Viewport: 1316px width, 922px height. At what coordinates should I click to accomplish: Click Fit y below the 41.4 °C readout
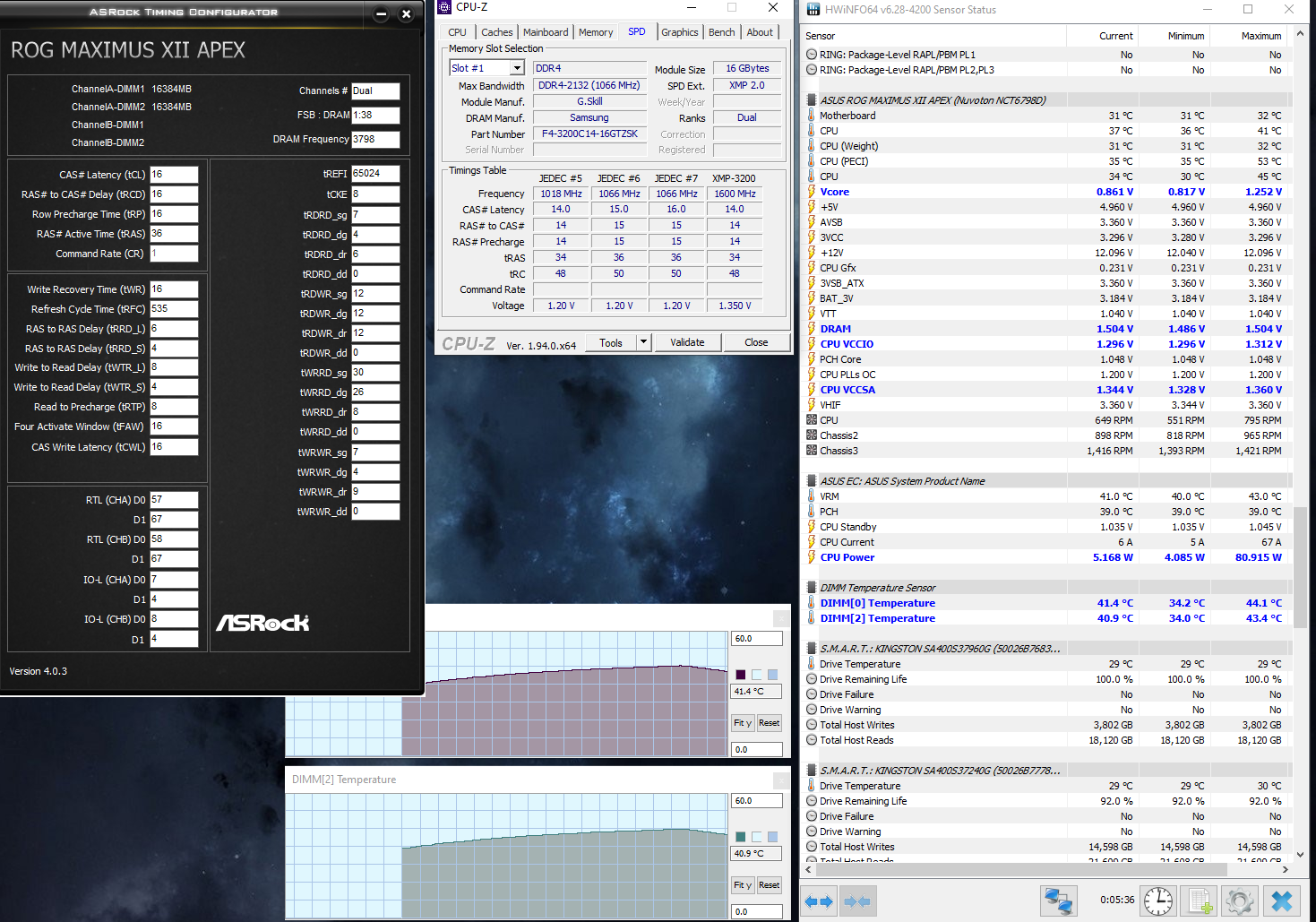(x=743, y=723)
